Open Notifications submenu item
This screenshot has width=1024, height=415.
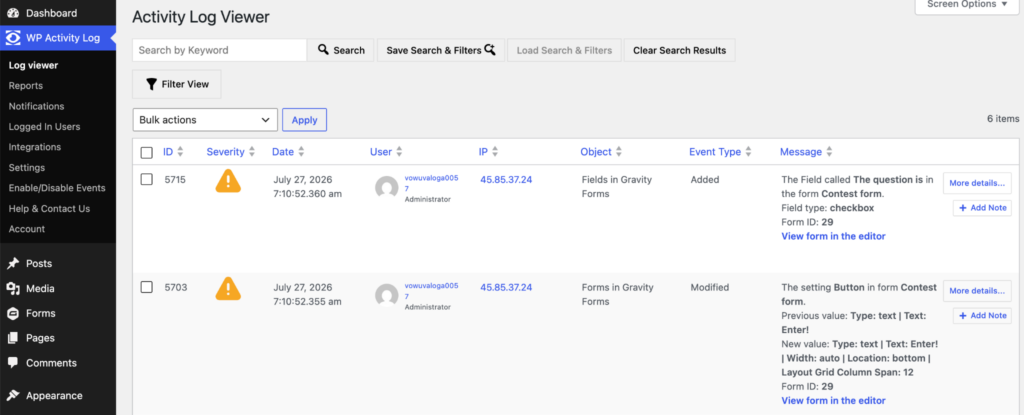pos(37,106)
